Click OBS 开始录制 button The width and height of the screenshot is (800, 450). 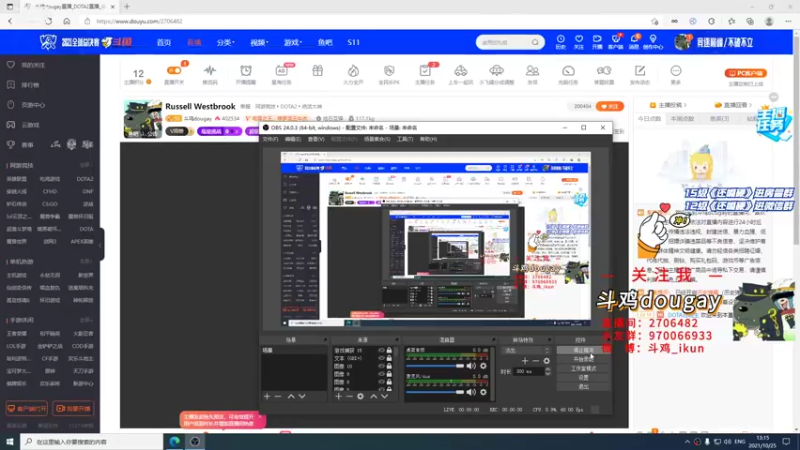[583, 359]
